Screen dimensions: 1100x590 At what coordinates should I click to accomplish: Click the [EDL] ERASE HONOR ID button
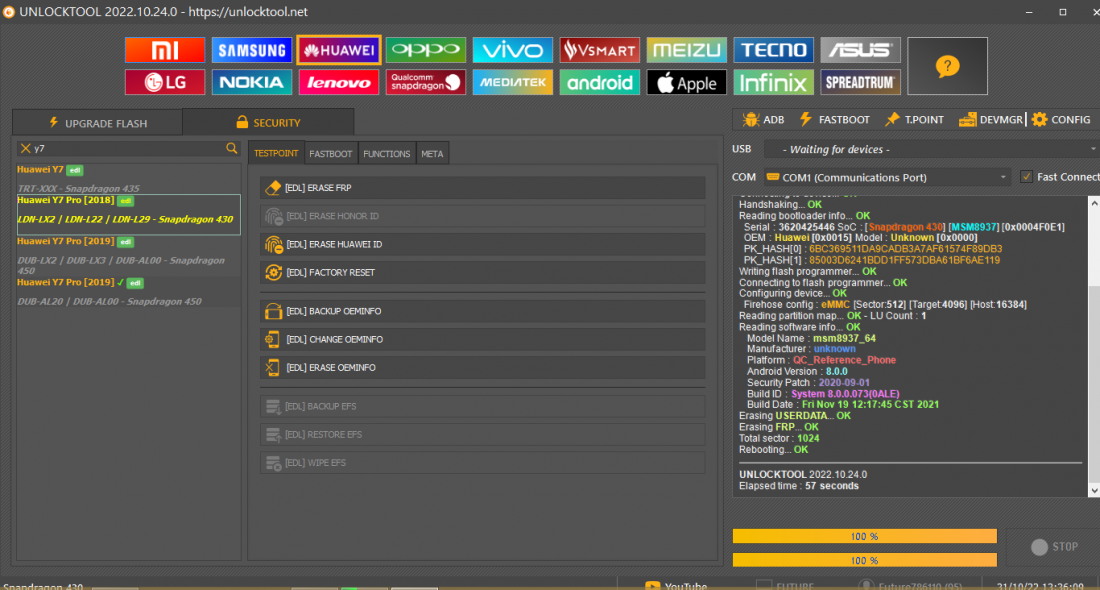pyautogui.click(x=483, y=216)
